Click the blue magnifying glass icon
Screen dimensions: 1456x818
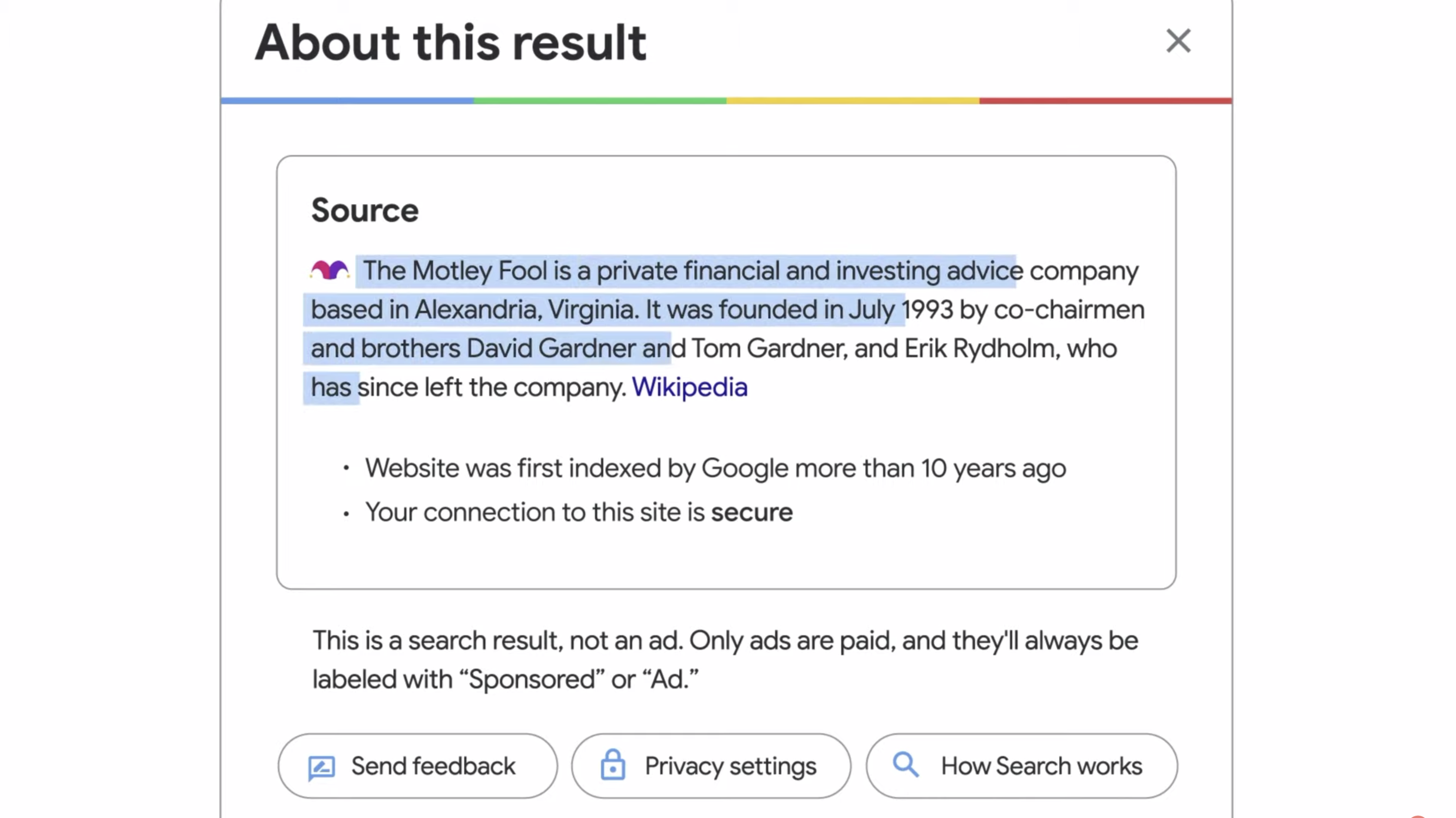tap(906, 765)
